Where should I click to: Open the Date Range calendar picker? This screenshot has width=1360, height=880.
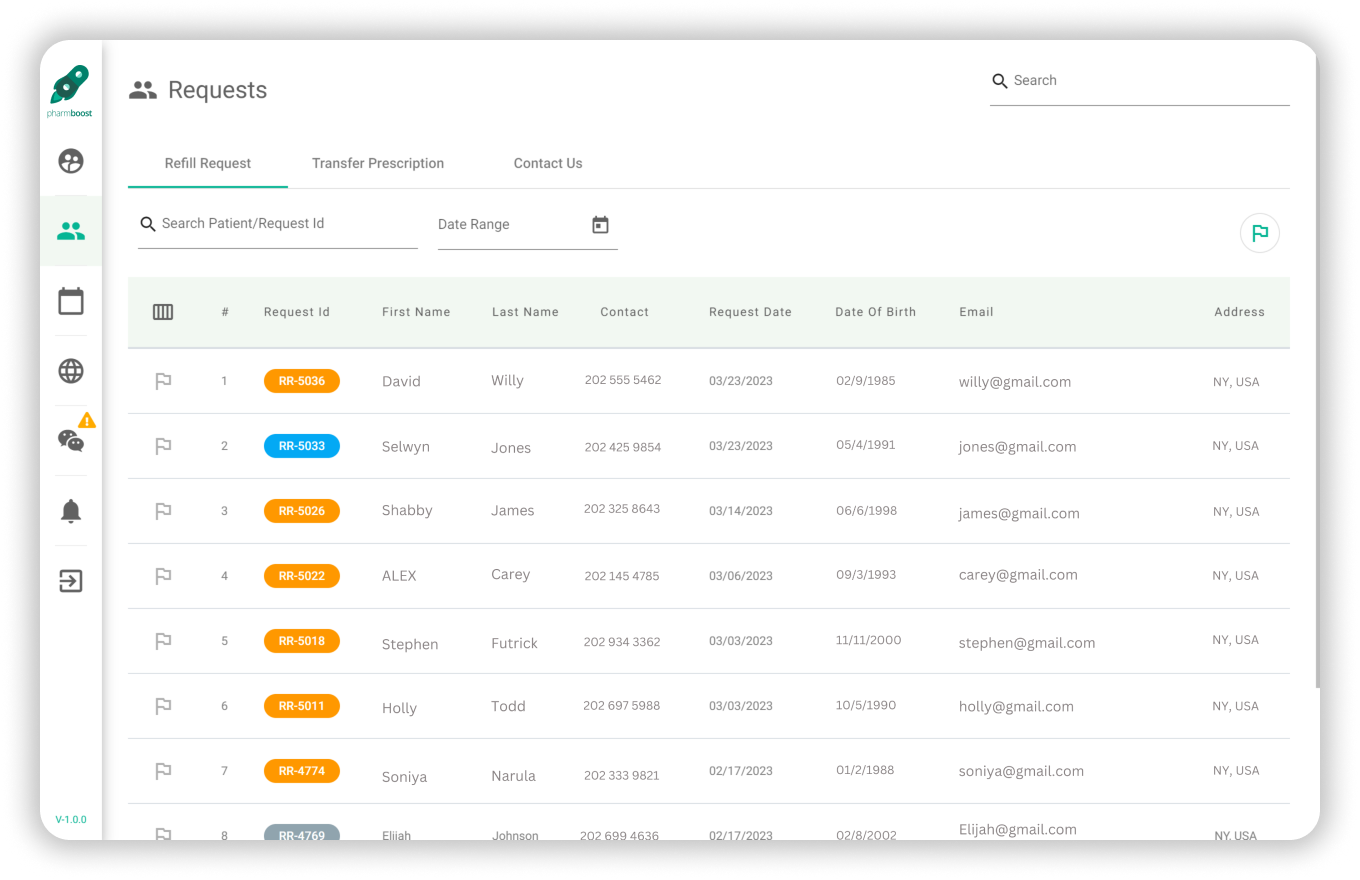click(600, 224)
